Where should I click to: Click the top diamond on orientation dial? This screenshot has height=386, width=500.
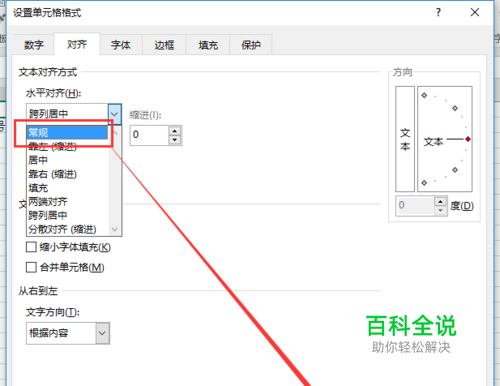pyautogui.click(x=424, y=95)
